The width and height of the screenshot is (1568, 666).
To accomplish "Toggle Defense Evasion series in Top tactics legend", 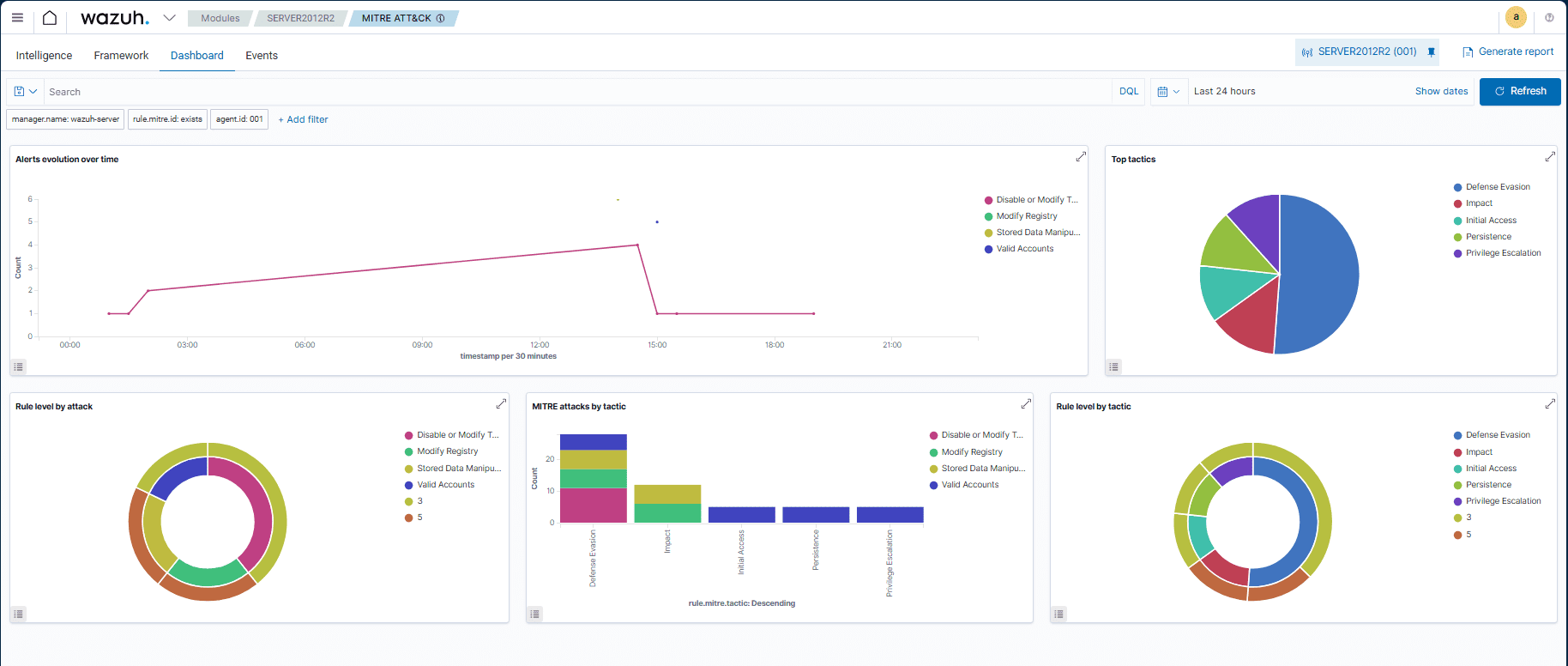I will (1497, 187).
